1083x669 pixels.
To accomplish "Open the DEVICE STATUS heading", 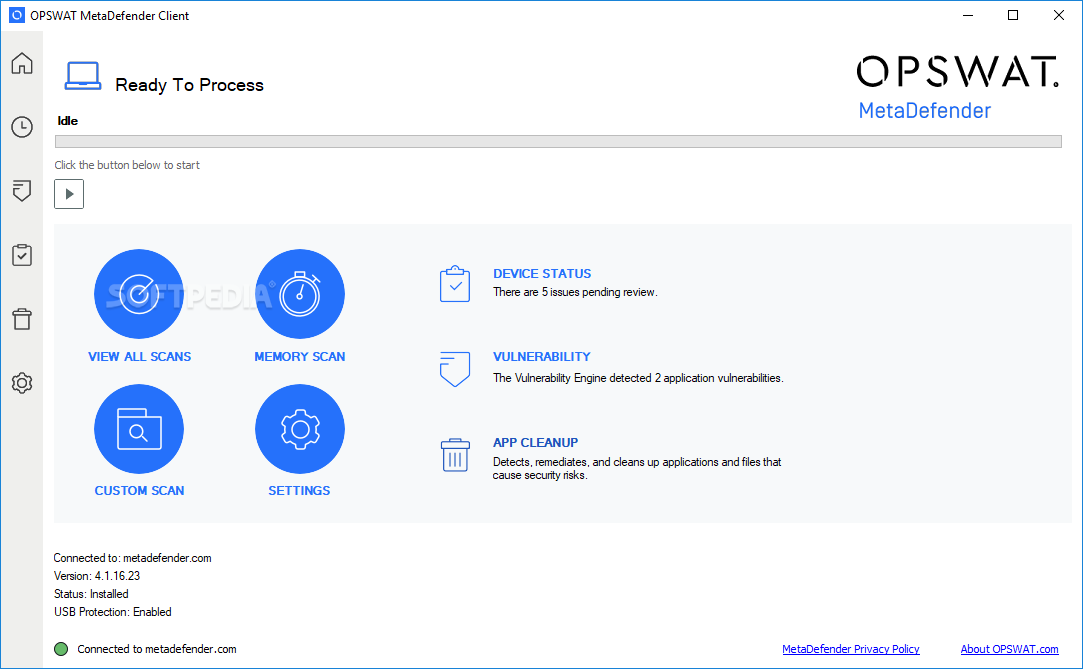I will (x=542, y=274).
